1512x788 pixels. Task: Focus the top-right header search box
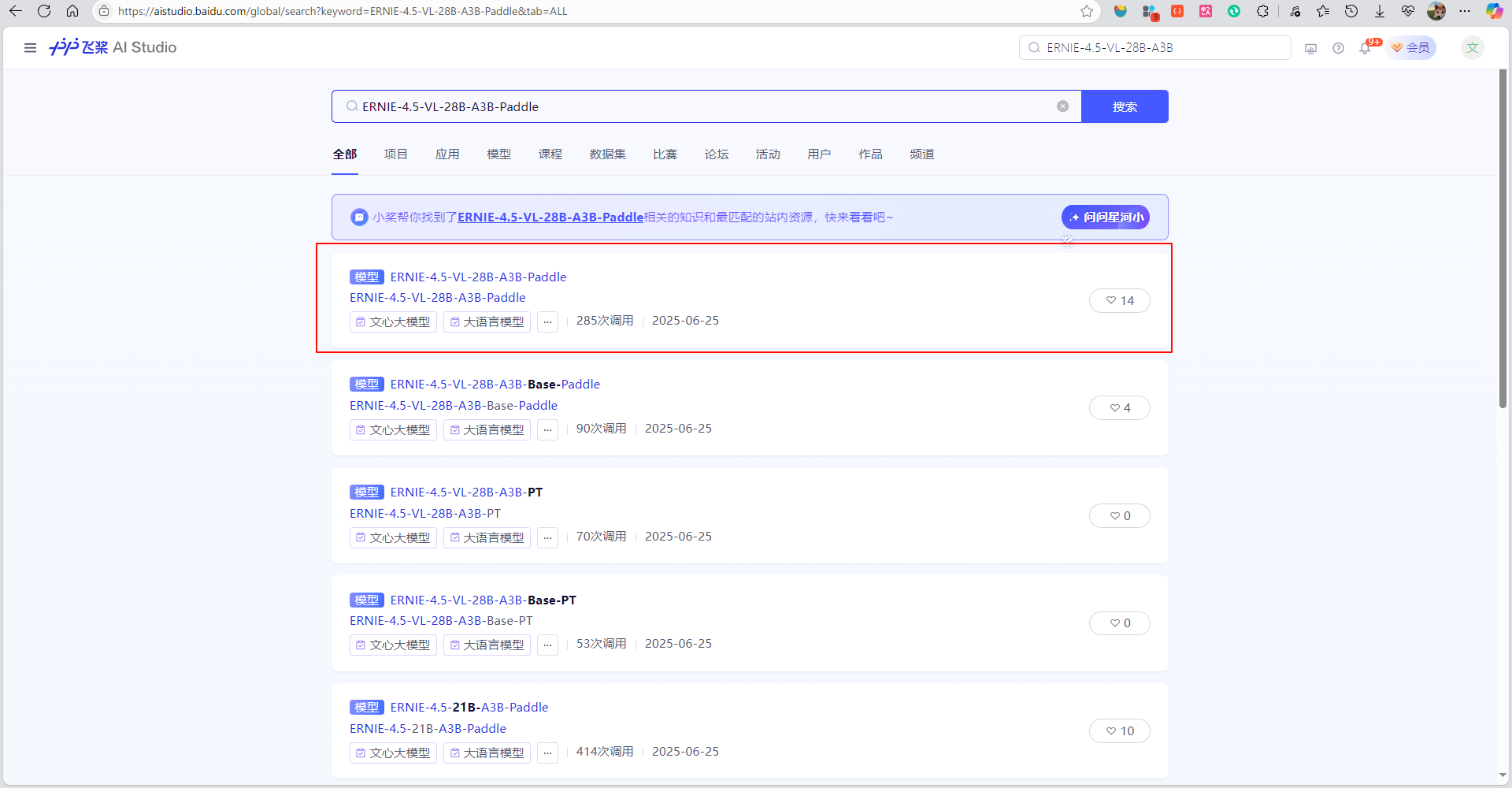(1155, 48)
